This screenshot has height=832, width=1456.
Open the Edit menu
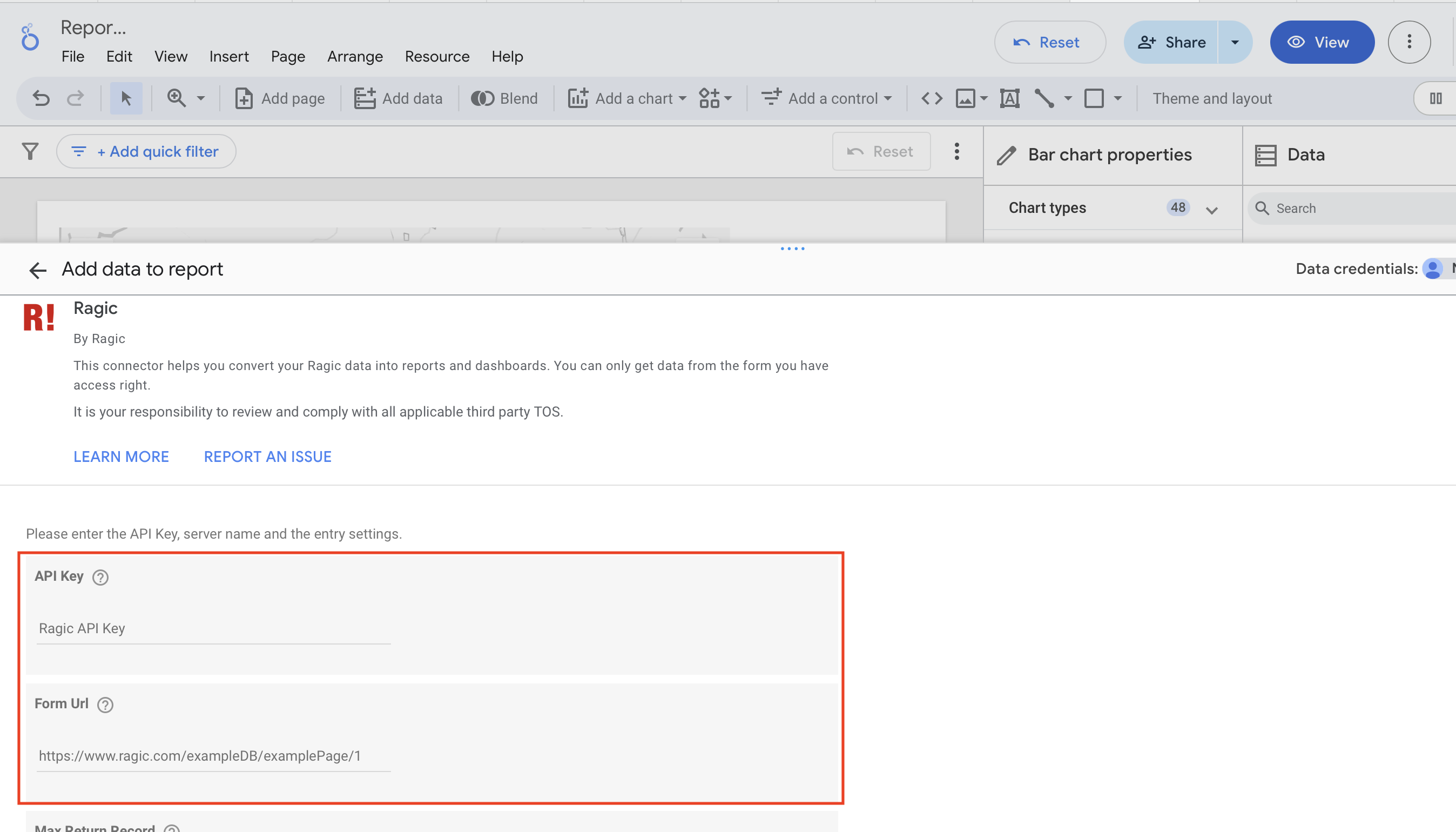(119, 56)
